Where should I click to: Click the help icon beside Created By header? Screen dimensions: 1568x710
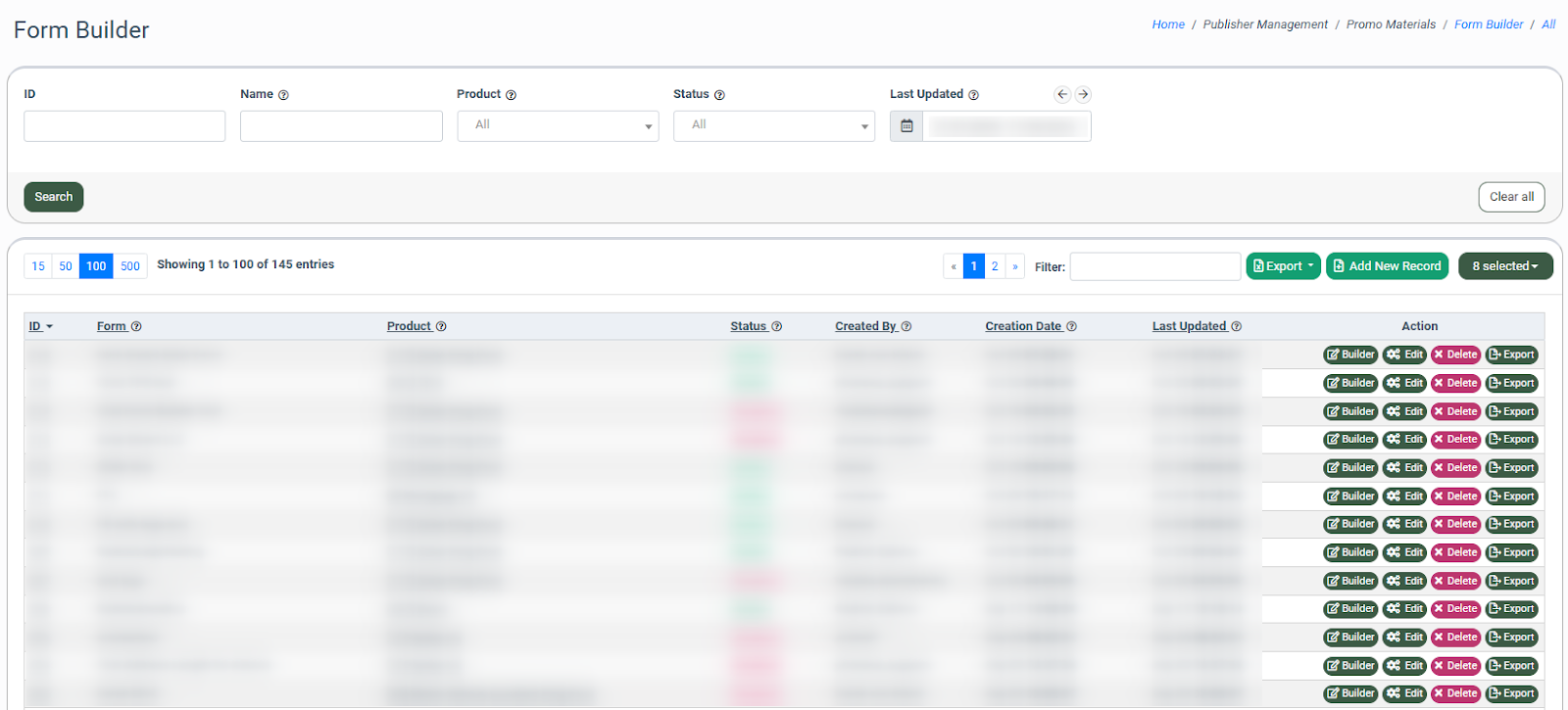click(906, 327)
